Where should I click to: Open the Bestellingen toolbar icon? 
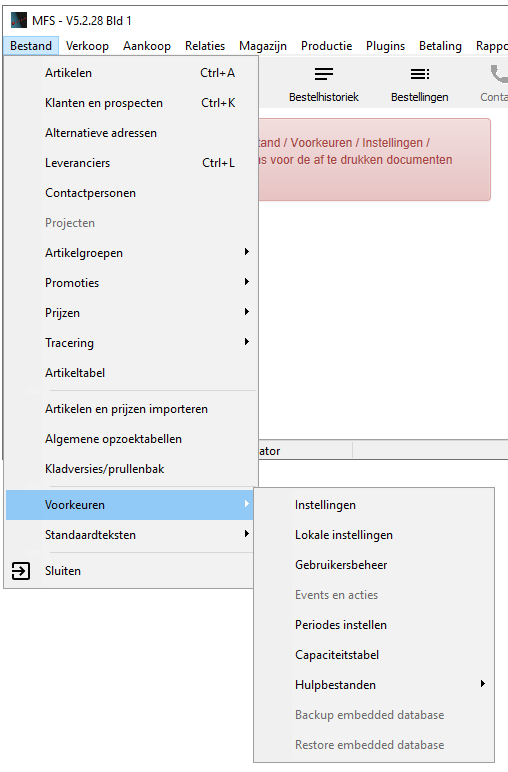click(420, 74)
